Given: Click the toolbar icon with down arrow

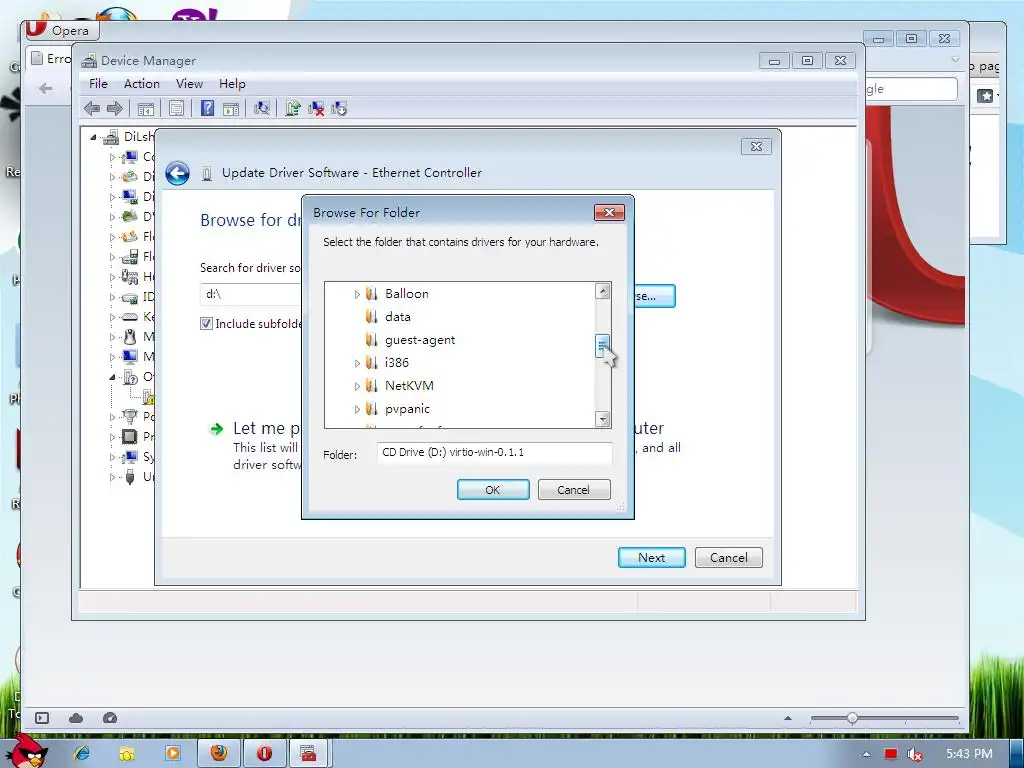Looking at the screenshot, I should point(339,109).
